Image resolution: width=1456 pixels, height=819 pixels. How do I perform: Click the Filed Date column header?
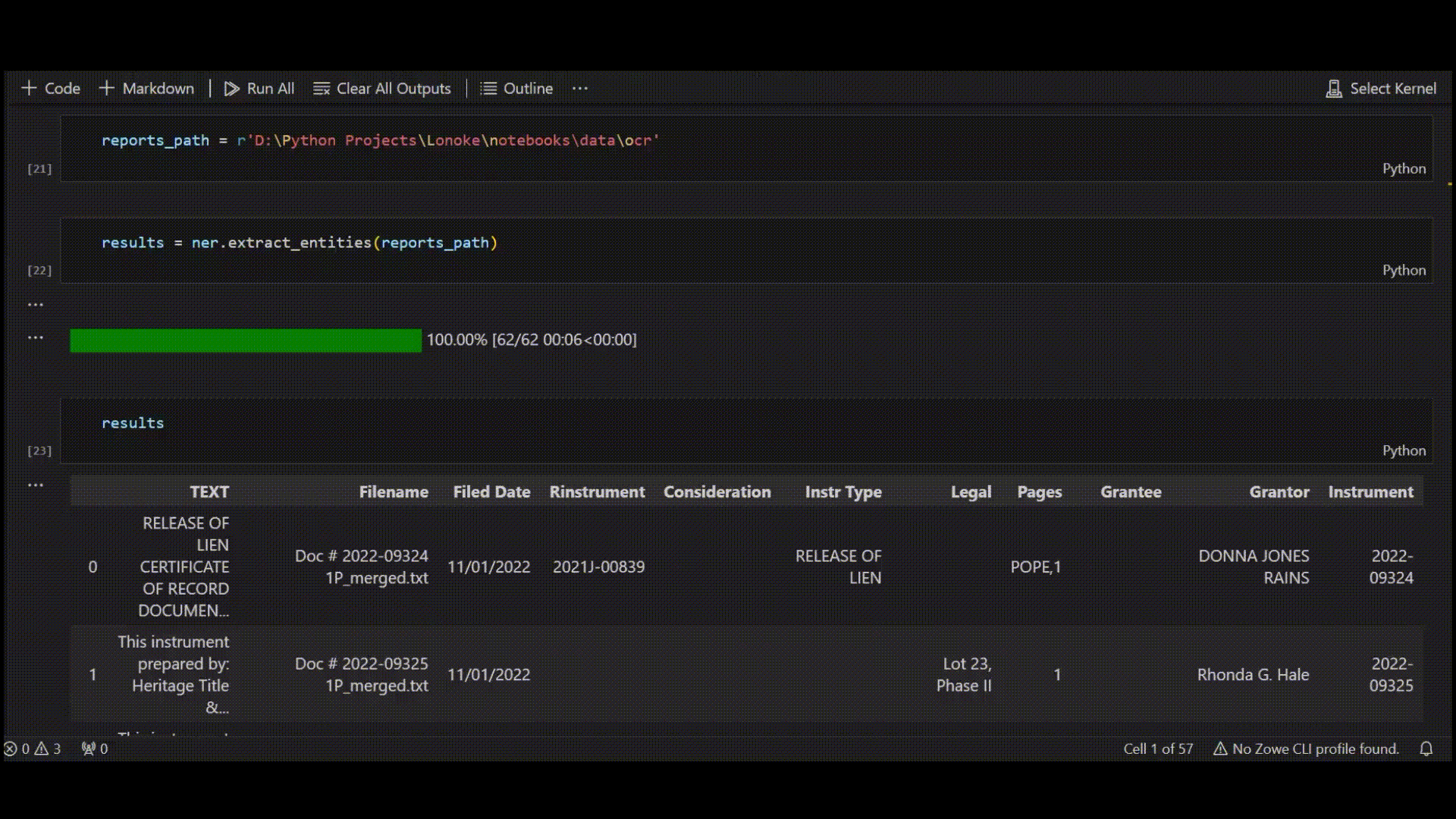coord(491,492)
